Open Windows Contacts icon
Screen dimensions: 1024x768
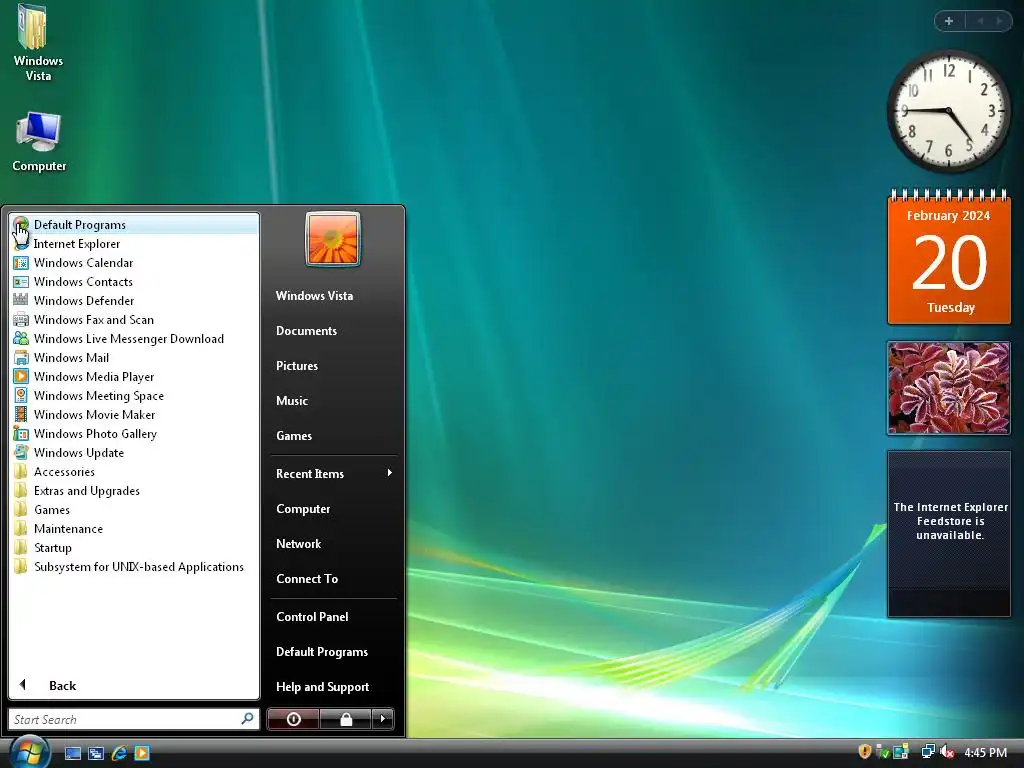click(21, 281)
